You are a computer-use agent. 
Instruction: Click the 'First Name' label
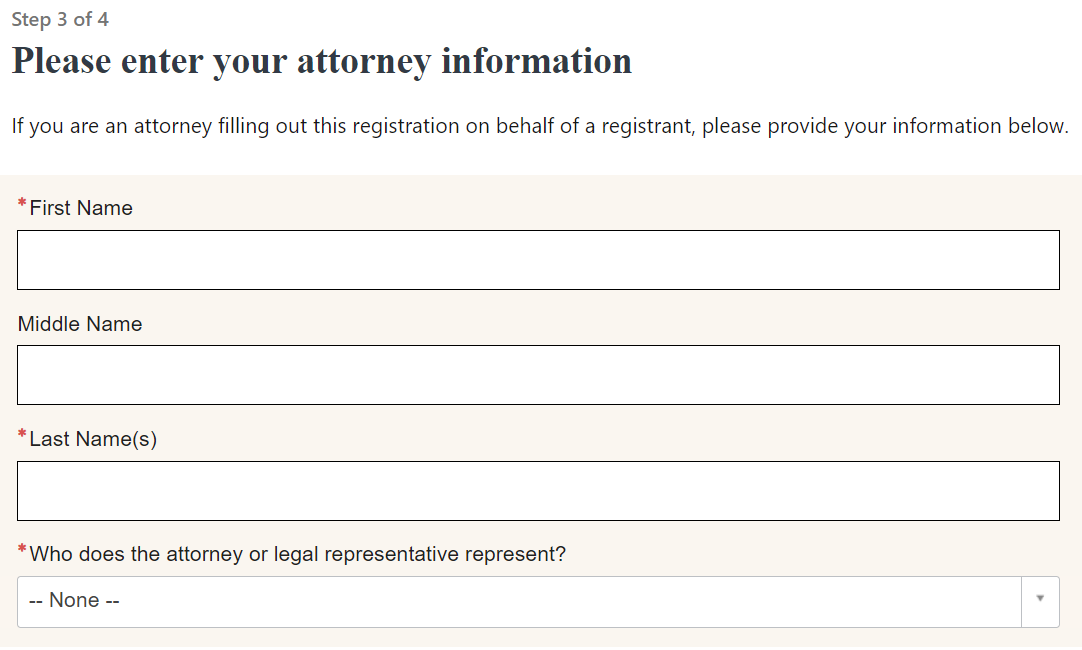81,208
